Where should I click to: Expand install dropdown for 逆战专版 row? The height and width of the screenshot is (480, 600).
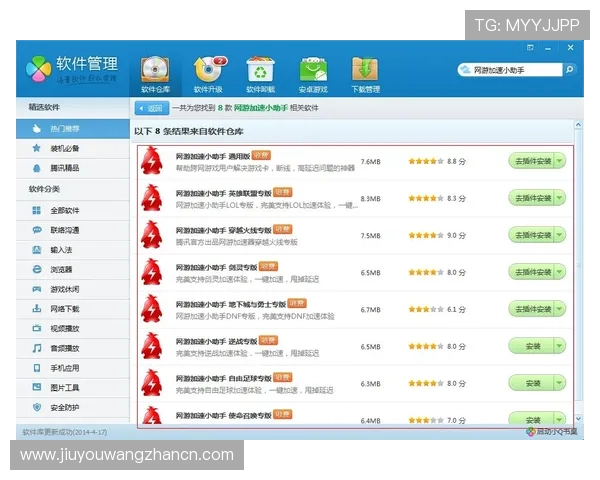560,346
